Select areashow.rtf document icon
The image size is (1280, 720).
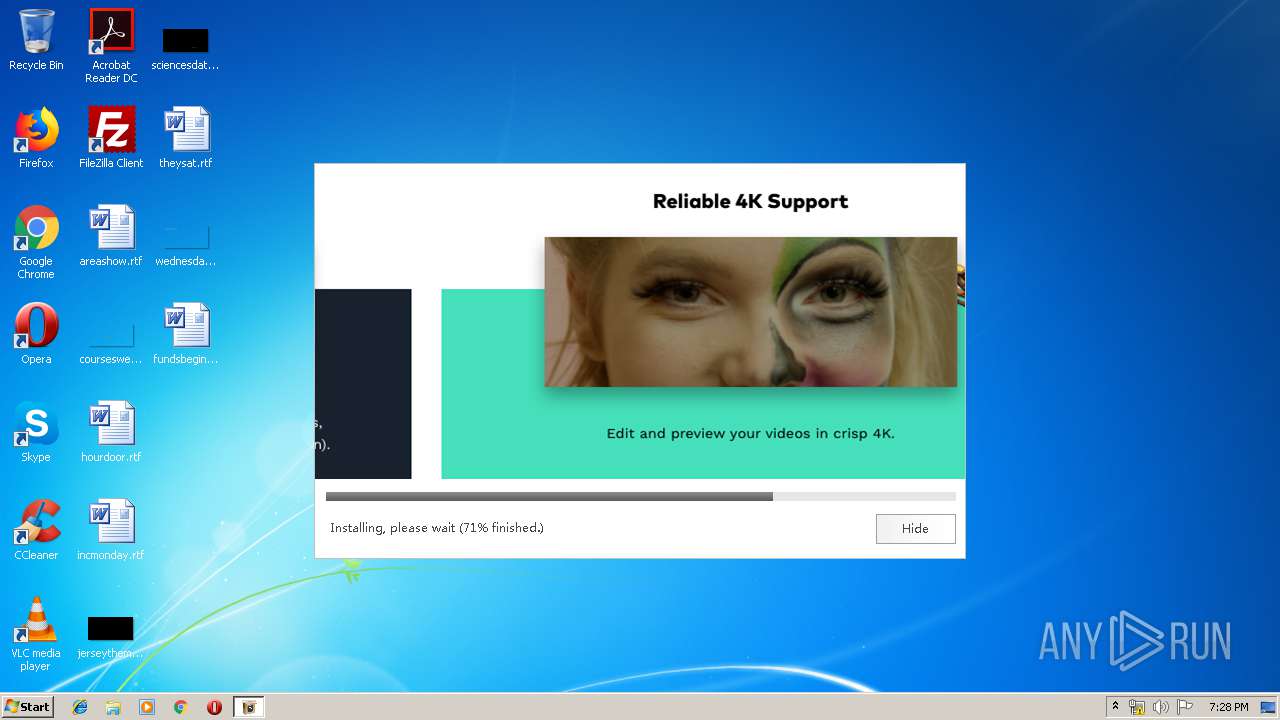pos(111,236)
